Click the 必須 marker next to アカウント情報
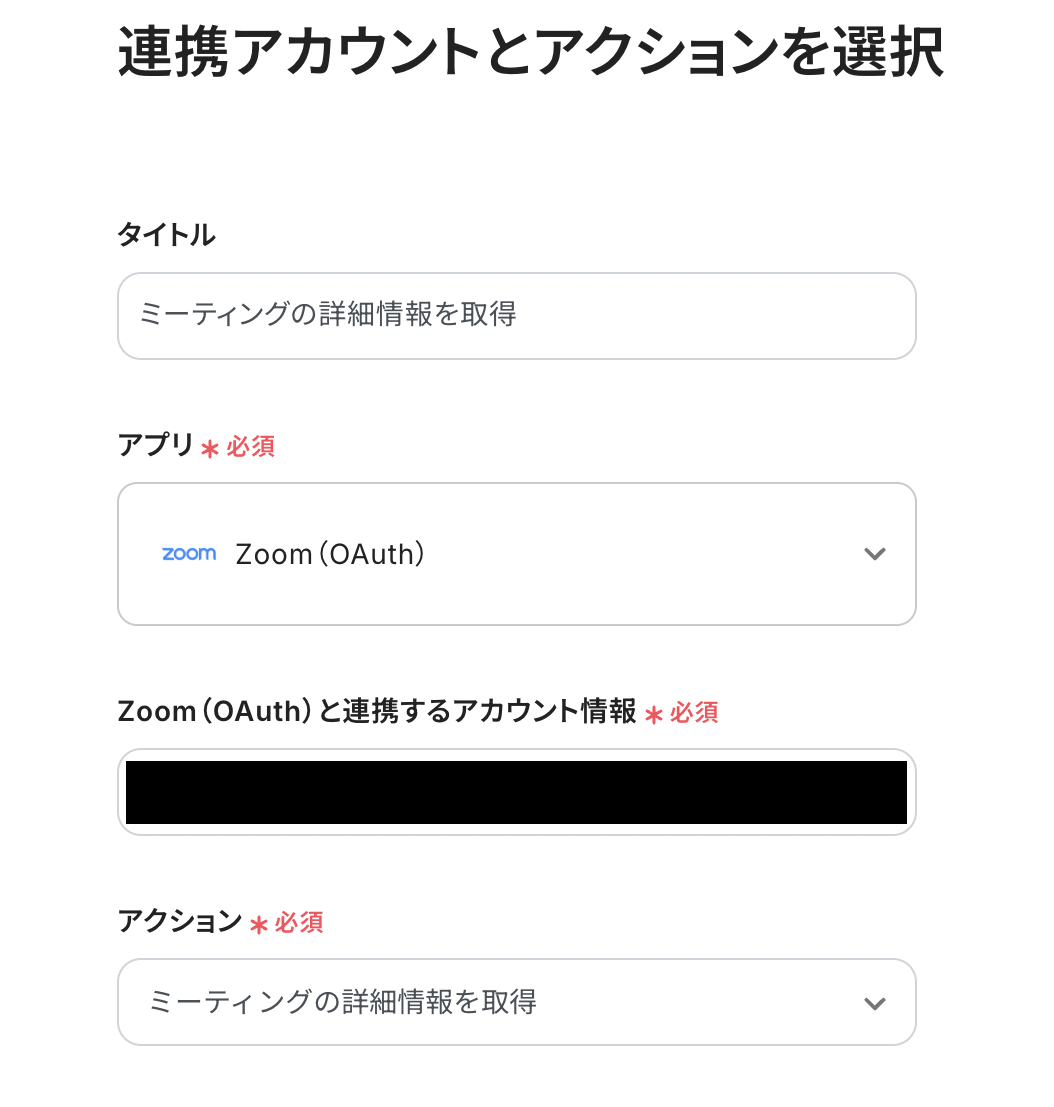The height and width of the screenshot is (1107, 1054). point(694,713)
